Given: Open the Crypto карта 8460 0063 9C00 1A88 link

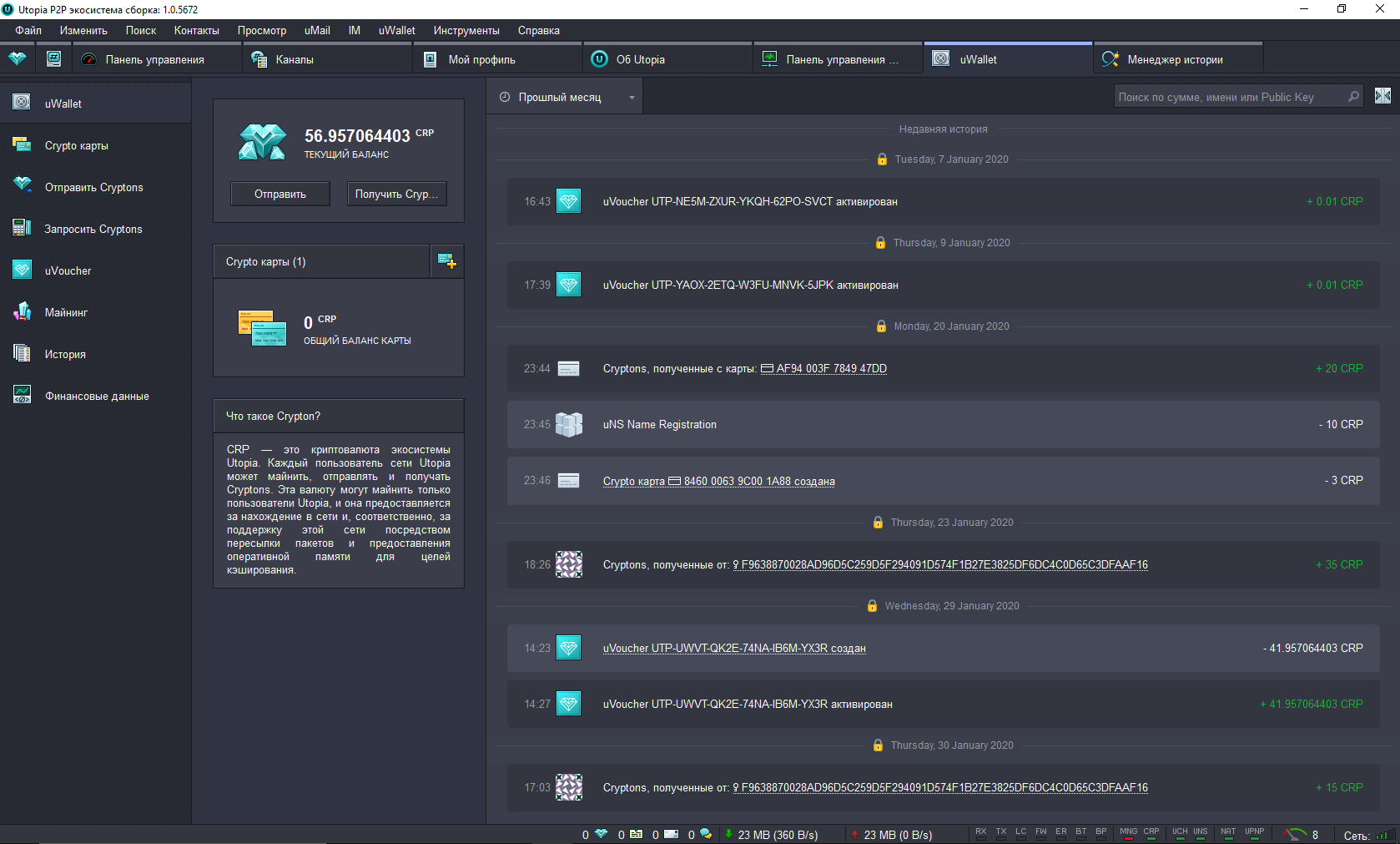Looking at the screenshot, I should 719,481.
